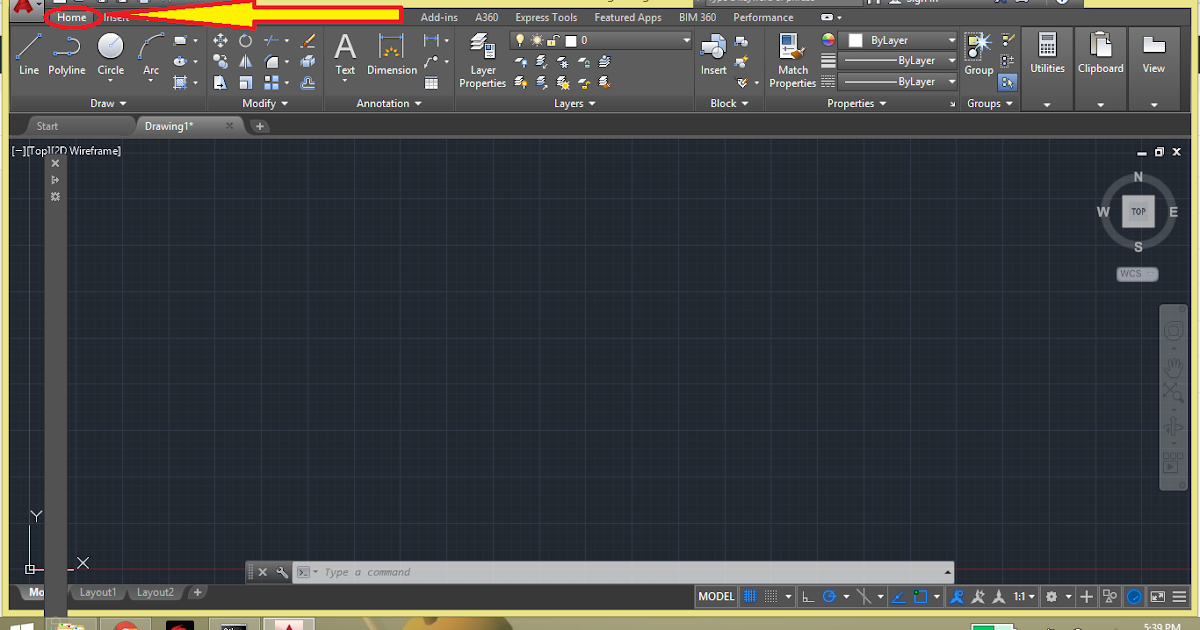Toggle snap mode dotted grid button
The image size is (1200, 630).
coord(772,597)
